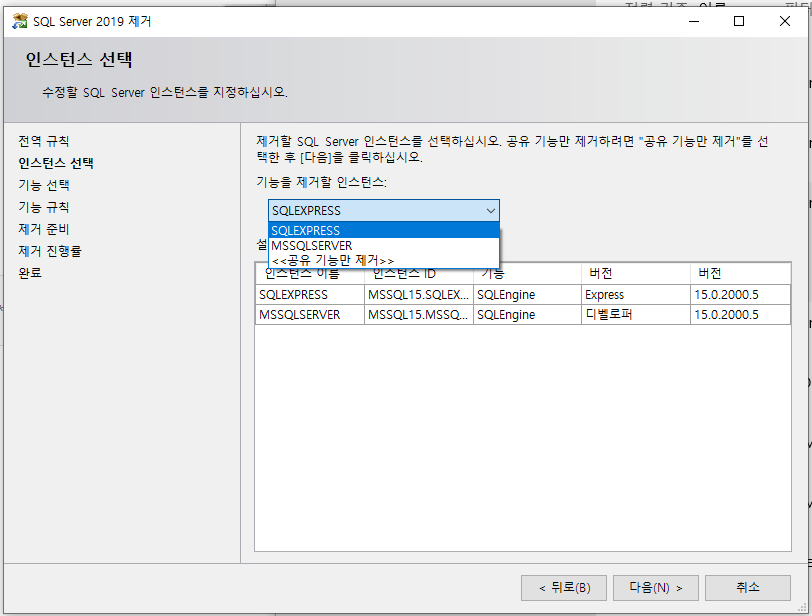Screen dimensions: 812x616
Task: Choose MSSQLSERVER from the dropdown list
Action: 384,245
